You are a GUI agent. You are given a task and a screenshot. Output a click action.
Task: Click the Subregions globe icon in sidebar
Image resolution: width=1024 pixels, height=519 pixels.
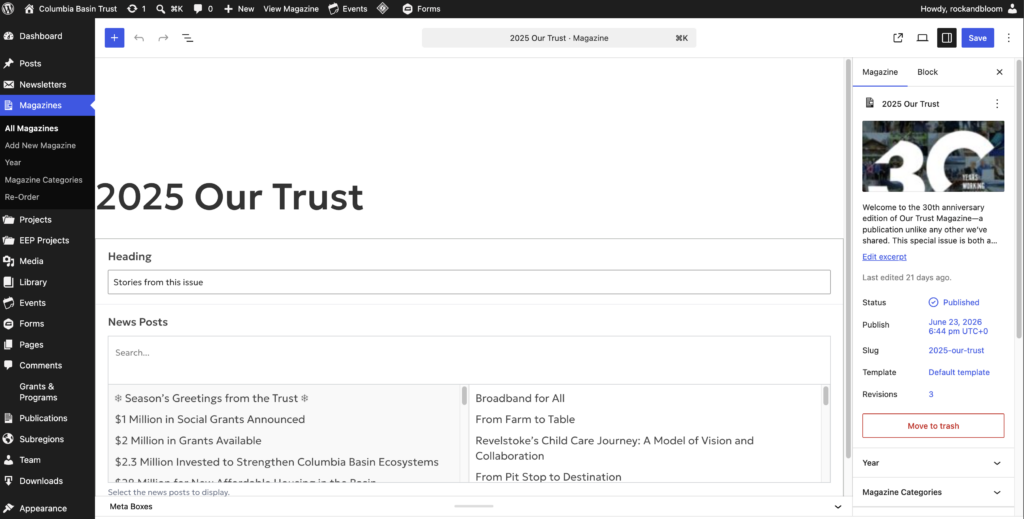point(8,439)
